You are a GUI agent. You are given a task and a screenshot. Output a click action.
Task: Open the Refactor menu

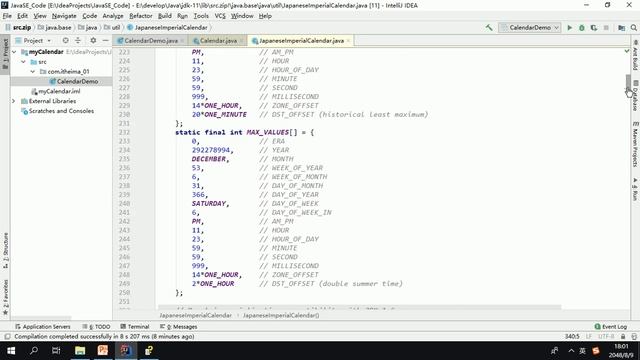pos(141,16)
